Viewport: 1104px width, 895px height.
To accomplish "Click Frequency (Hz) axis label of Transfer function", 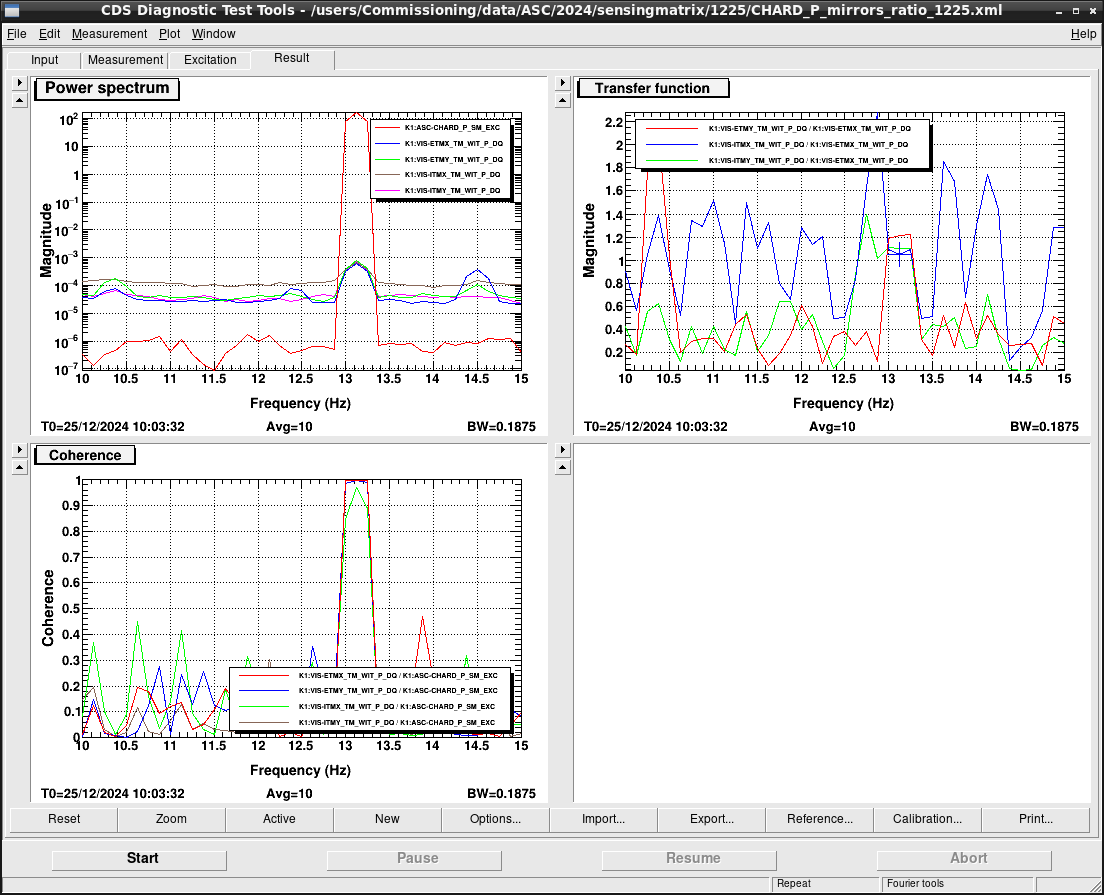I will pos(843,403).
